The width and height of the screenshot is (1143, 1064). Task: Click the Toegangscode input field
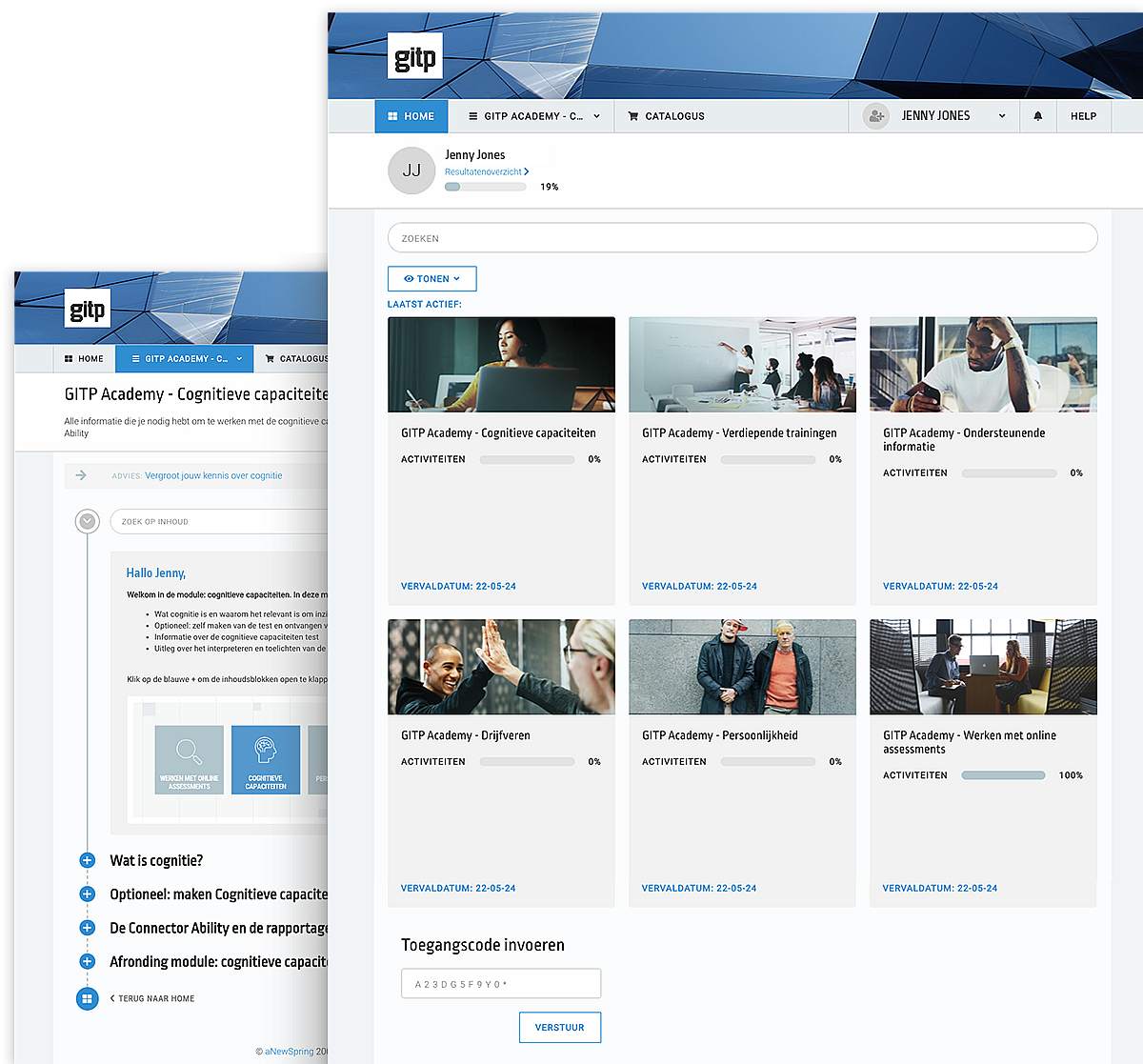coord(501,984)
